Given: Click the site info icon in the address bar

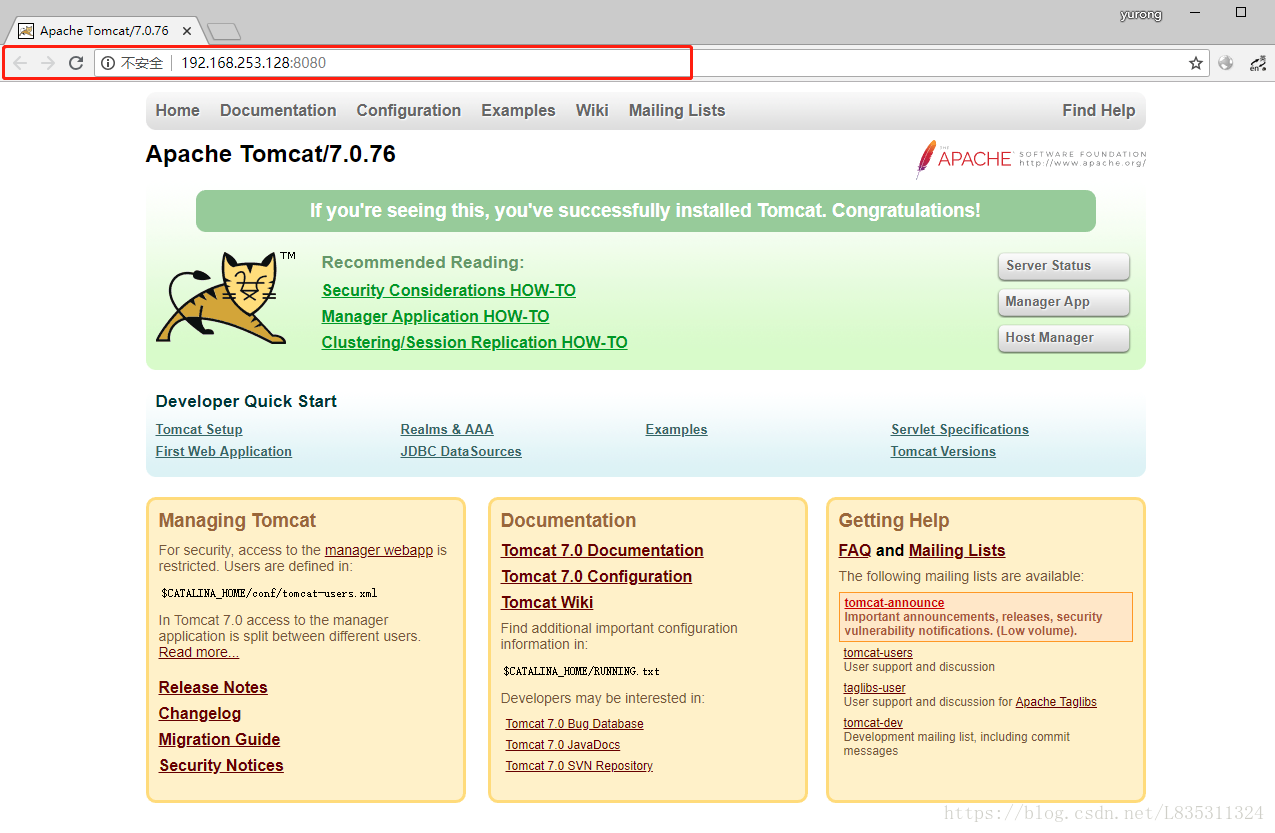Looking at the screenshot, I should tap(108, 63).
